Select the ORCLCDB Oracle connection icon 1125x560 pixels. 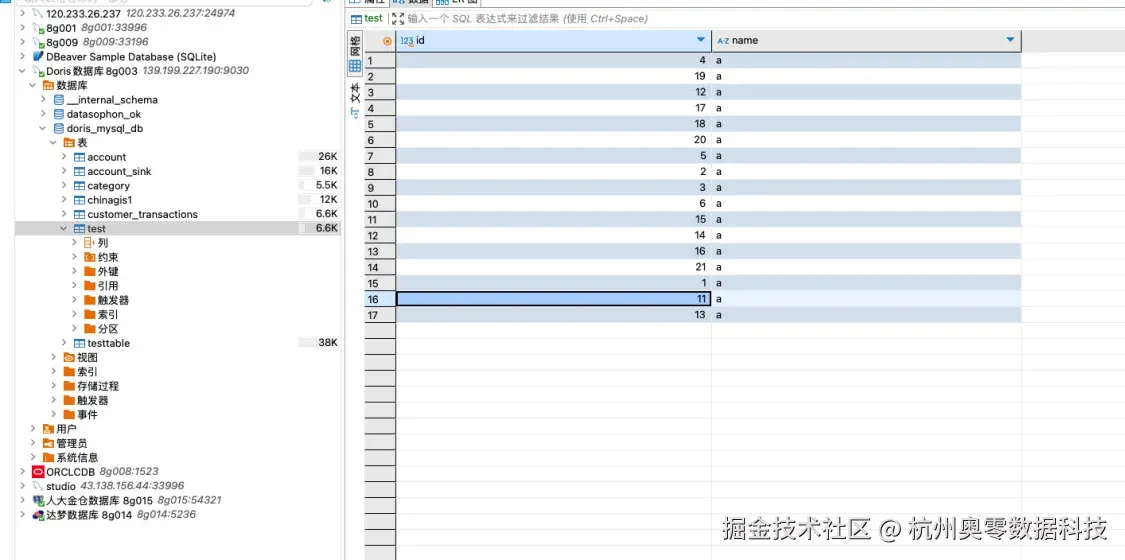38,472
